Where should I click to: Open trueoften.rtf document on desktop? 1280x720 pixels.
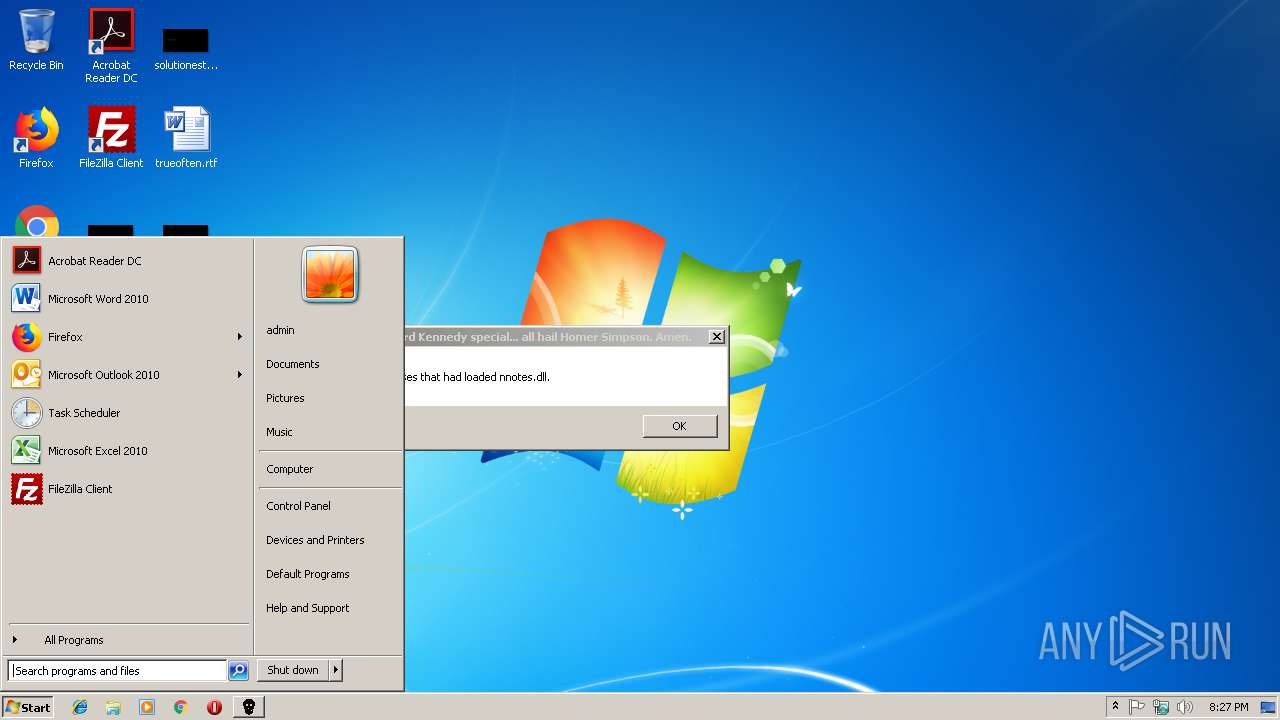pos(186,138)
